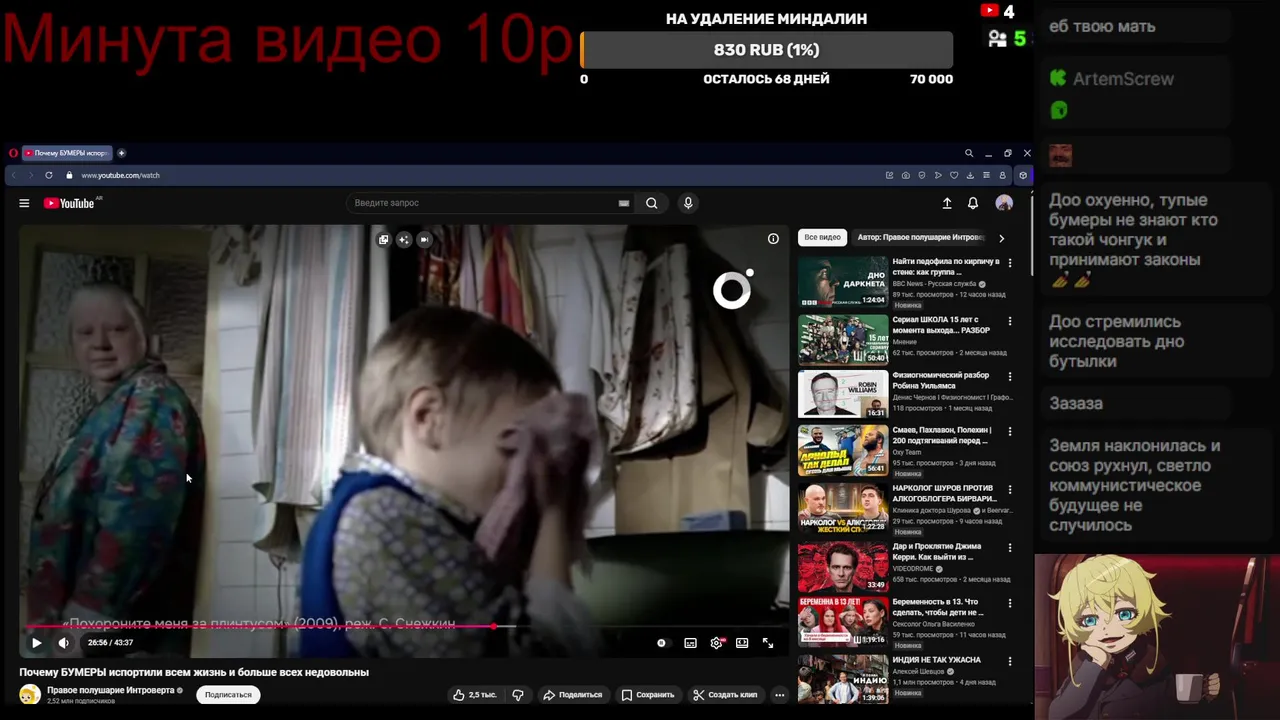Screen dimensions: 1280x720
Task: Enter fullscreen mode
Action: 768,643
